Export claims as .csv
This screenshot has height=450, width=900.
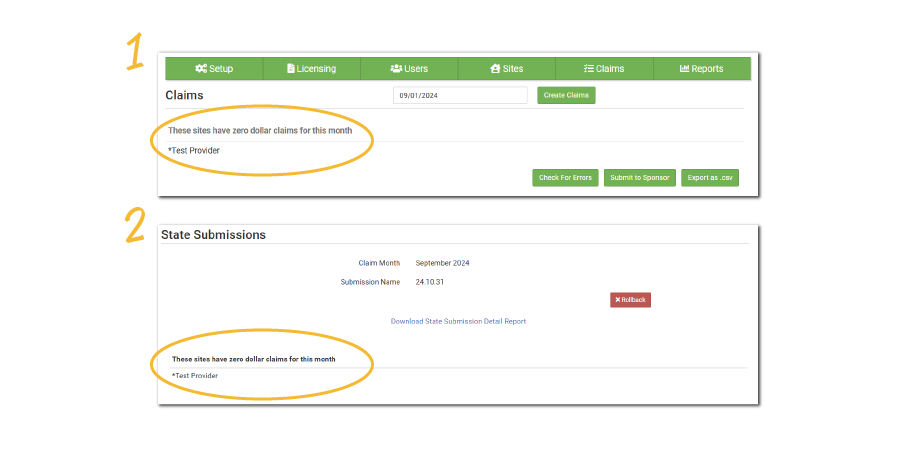pos(710,178)
